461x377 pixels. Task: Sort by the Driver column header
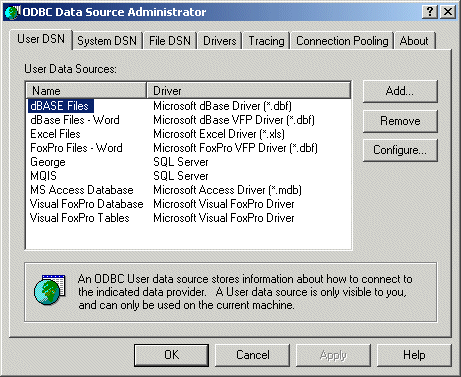tap(249, 91)
